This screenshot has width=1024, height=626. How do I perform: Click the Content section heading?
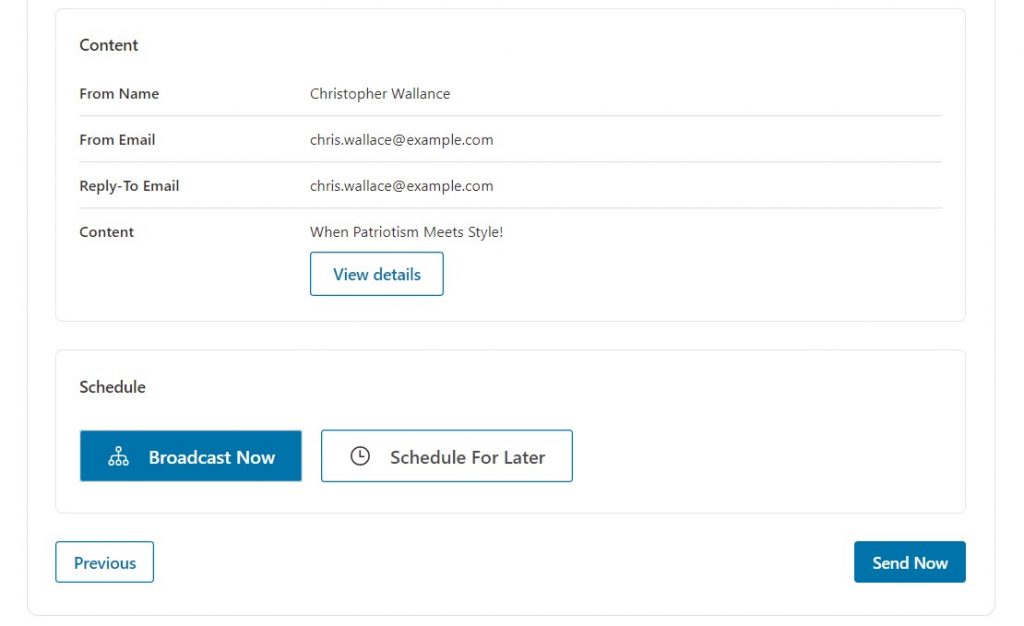tap(109, 45)
